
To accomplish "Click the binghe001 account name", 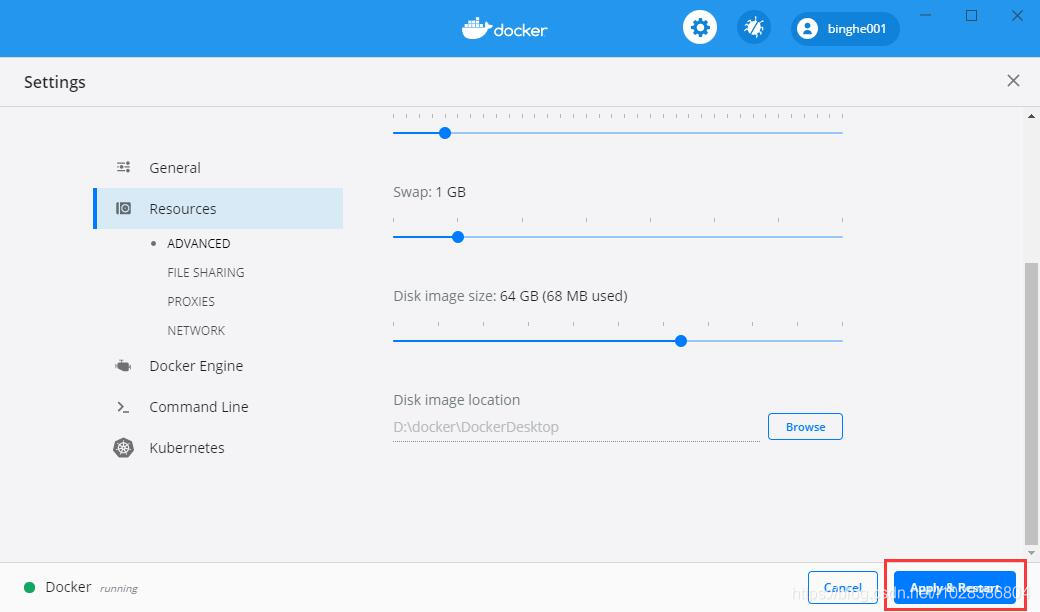I will pyautogui.click(x=856, y=29).
